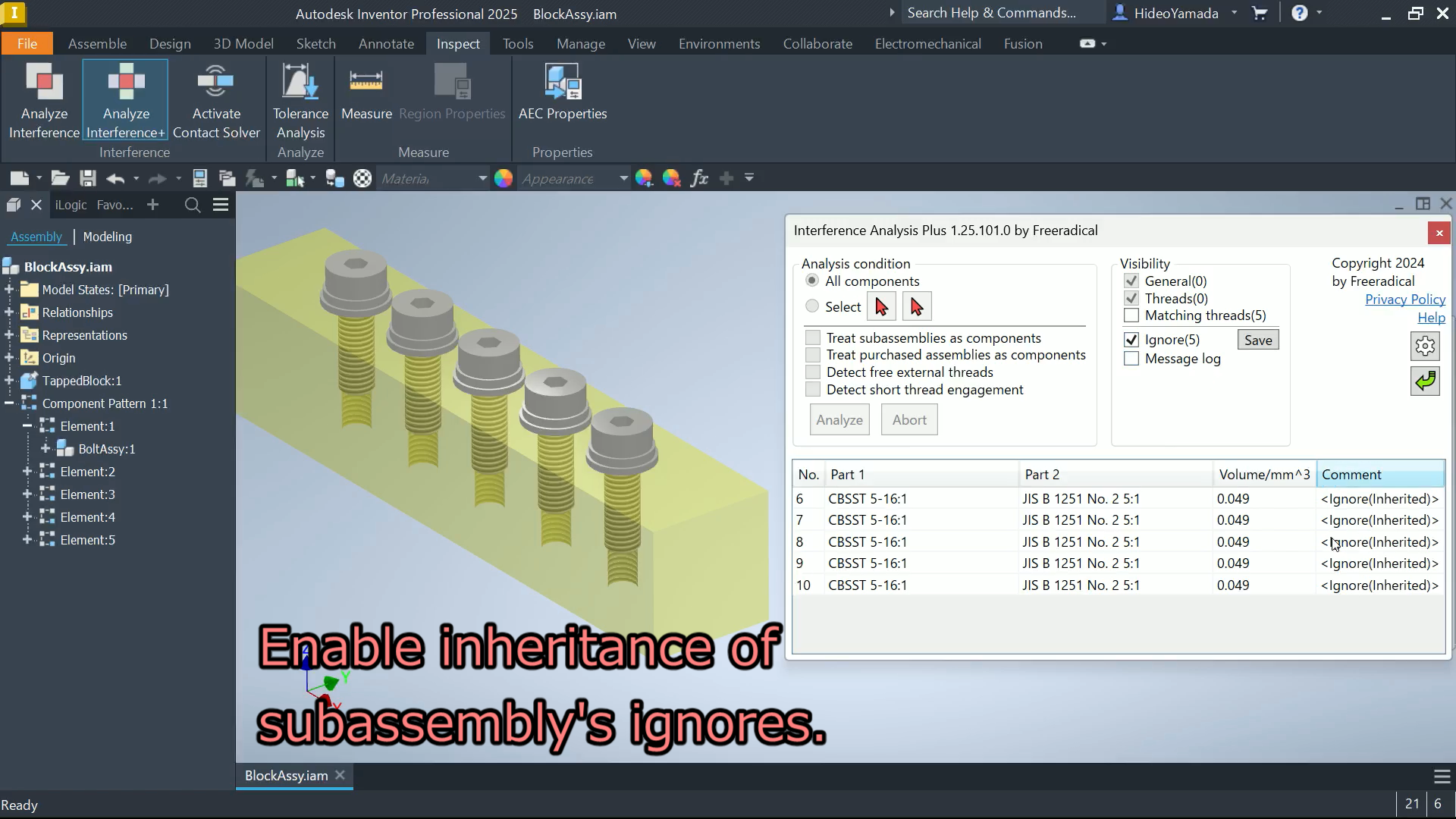Click the green return arrow icon
This screenshot has height=819, width=1456.
coord(1425,381)
